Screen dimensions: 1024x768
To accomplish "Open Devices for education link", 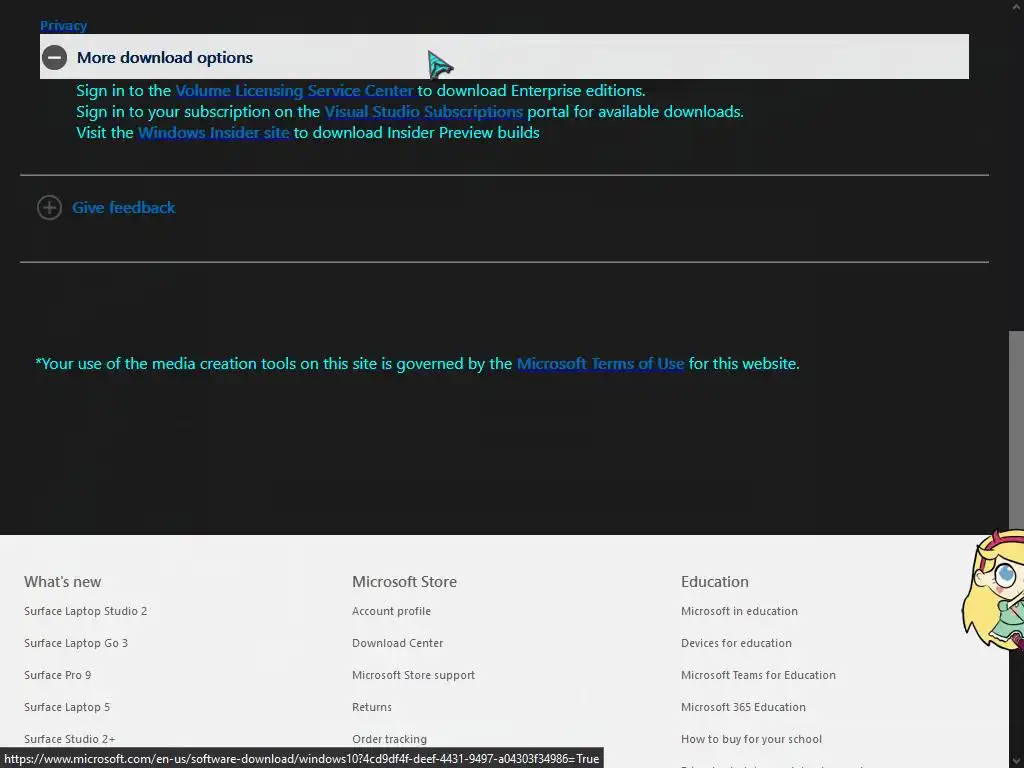I will [x=736, y=643].
